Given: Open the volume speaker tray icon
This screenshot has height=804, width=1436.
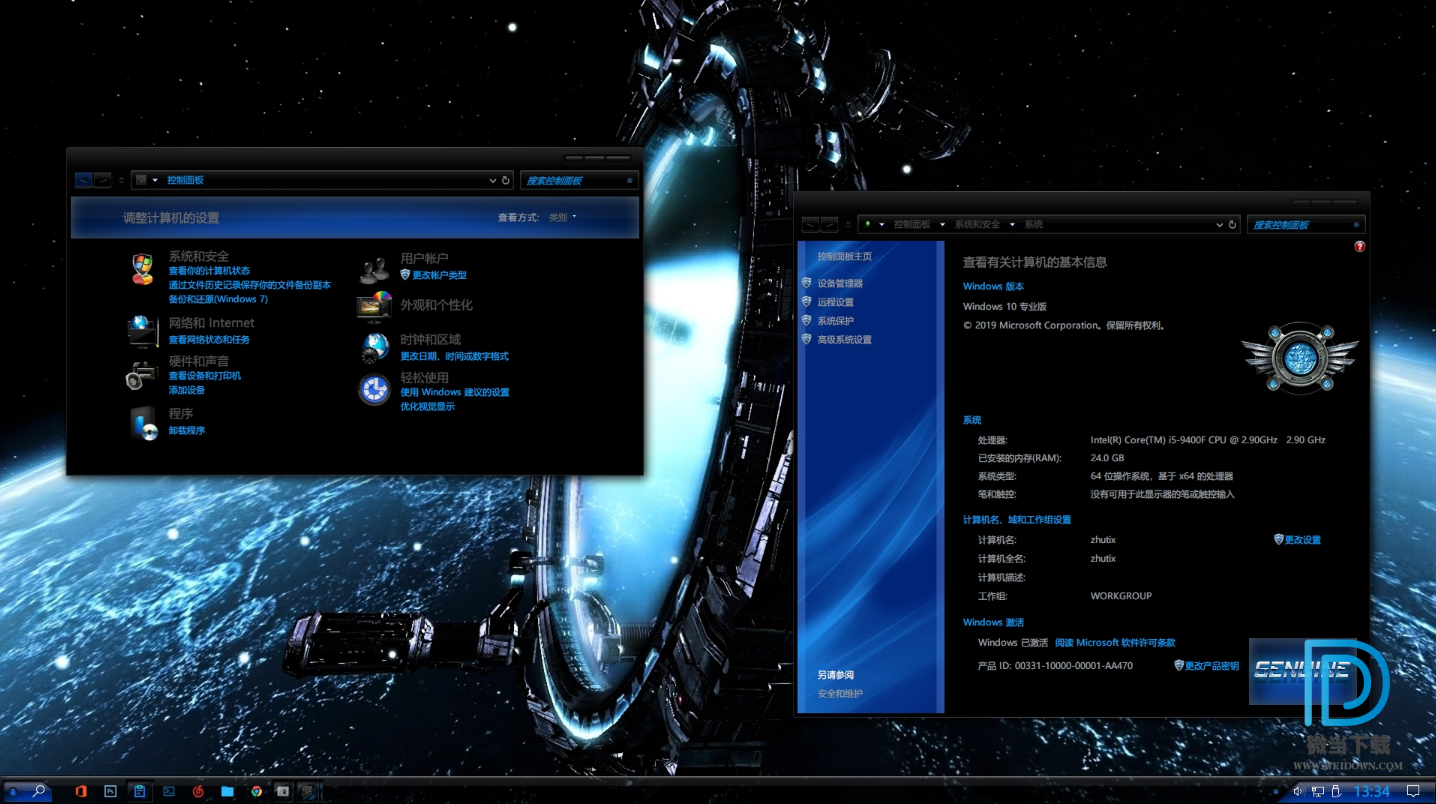Looking at the screenshot, I should tap(1298, 791).
